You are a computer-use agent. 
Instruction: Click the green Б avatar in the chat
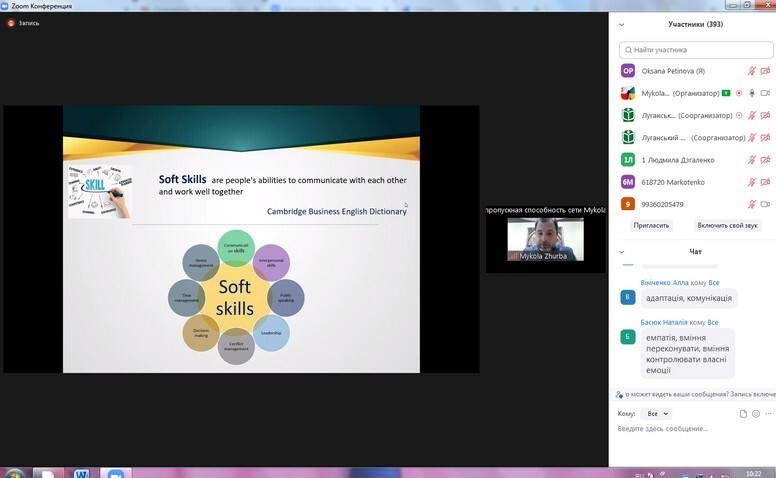(628, 336)
